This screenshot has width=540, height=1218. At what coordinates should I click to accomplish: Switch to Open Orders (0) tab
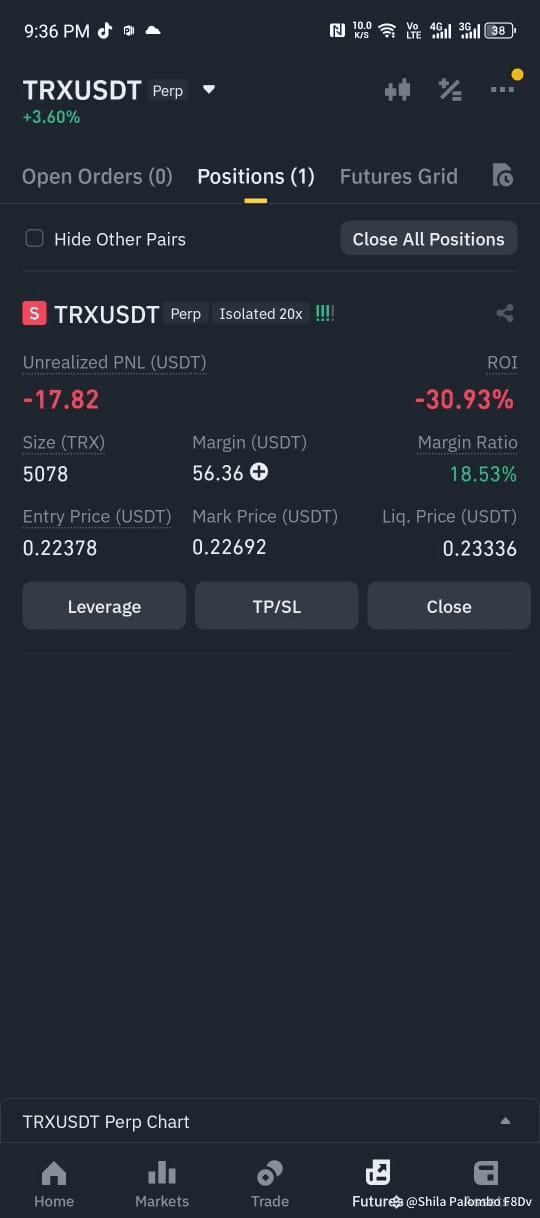coord(97,176)
